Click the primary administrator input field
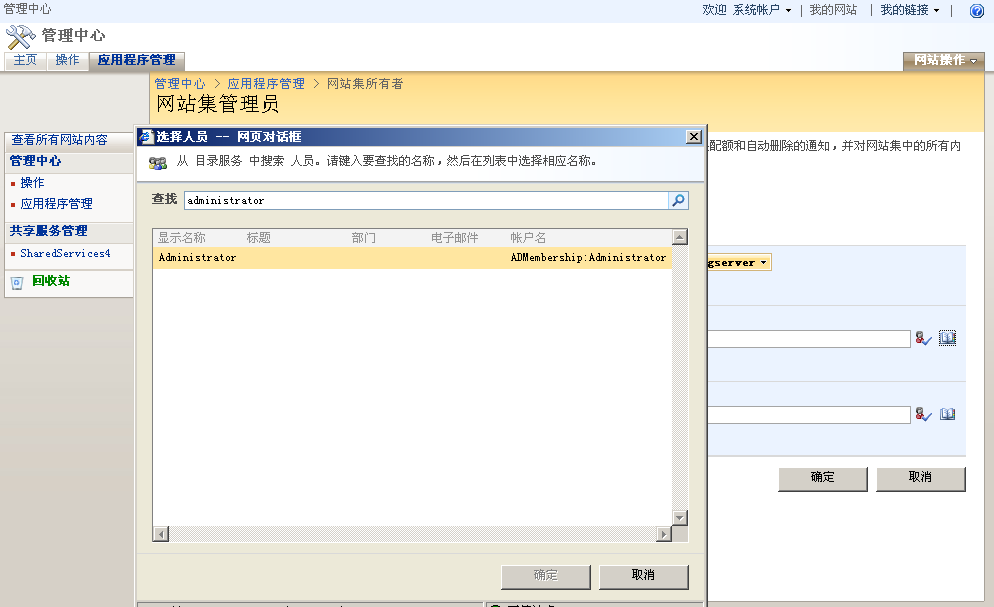This screenshot has height=607, width=994. [x=809, y=339]
